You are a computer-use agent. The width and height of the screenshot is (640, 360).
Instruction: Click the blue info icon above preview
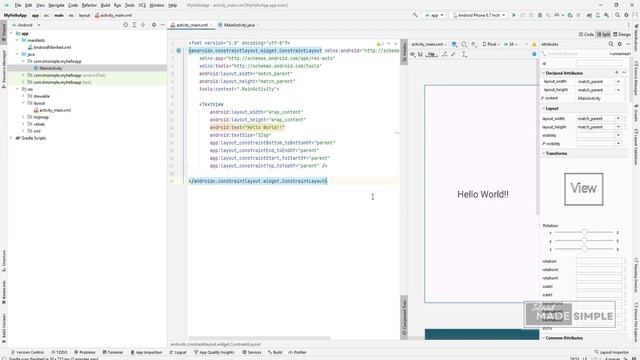[534, 54]
